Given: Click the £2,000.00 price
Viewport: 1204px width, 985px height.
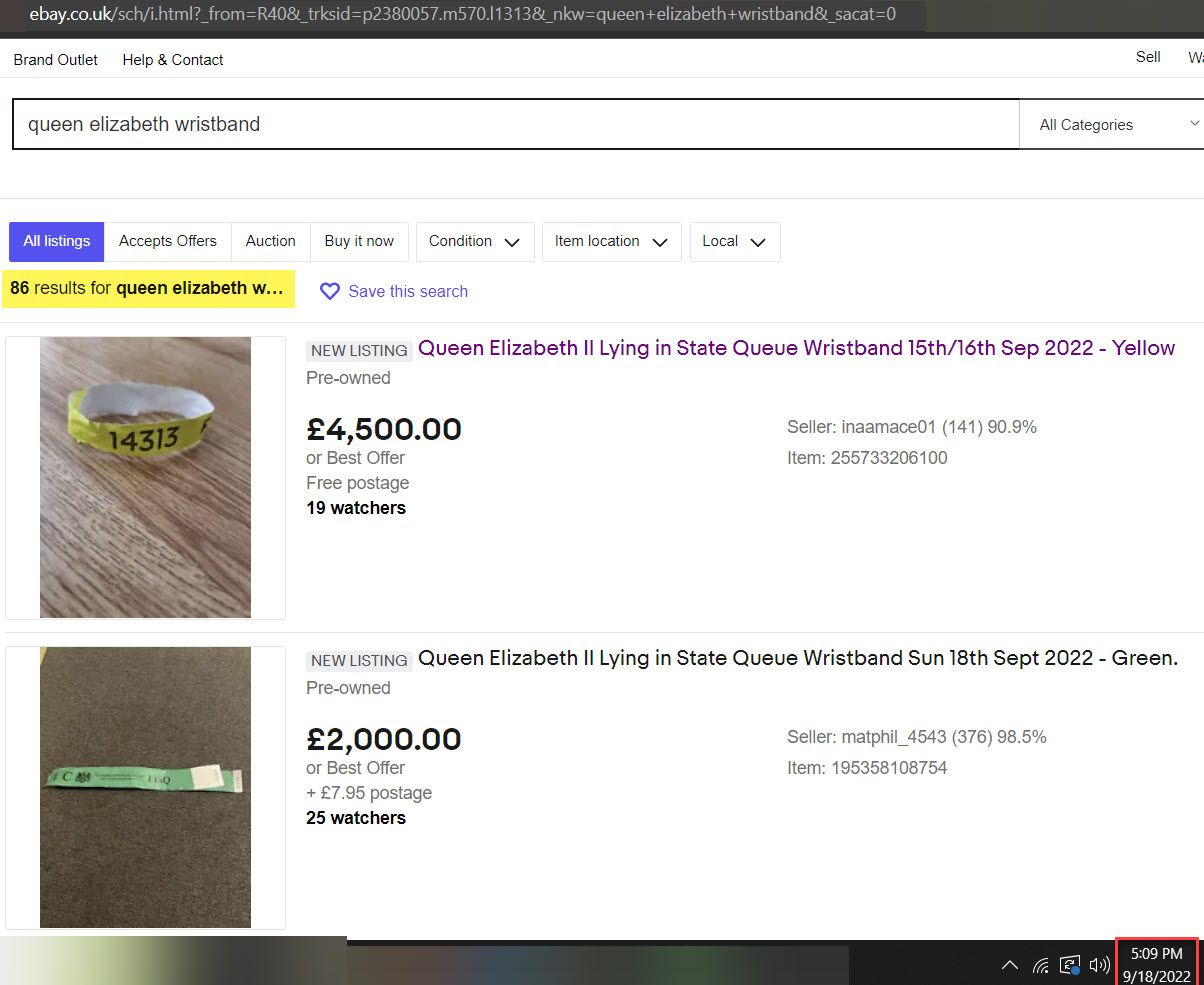Looking at the screenshot, I should [384, 740].
